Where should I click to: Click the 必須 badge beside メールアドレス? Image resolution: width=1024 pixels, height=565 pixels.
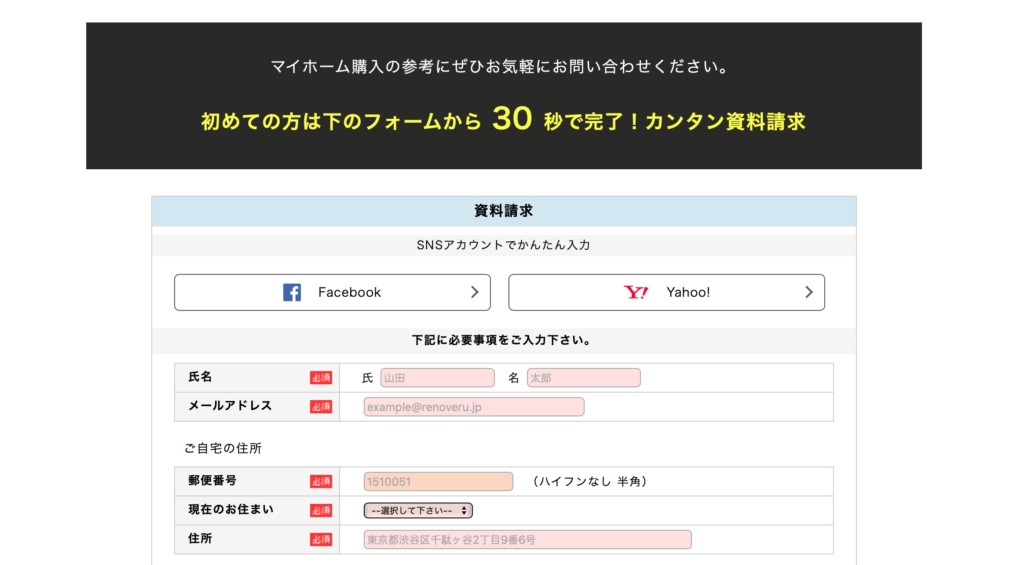tap(321, 407)
